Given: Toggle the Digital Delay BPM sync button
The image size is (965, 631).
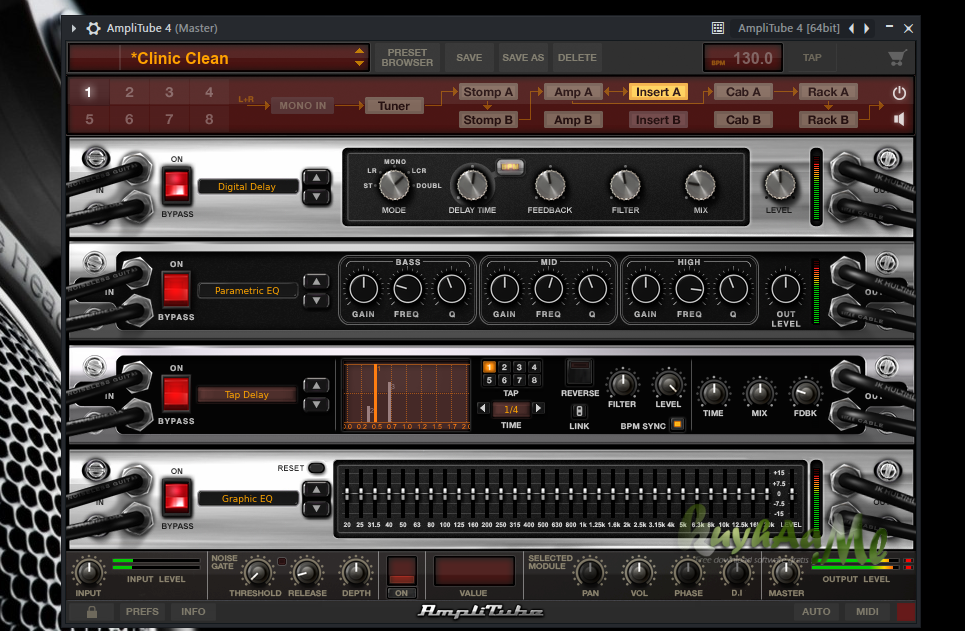Looking at the screenshot, I should (510, 166).
